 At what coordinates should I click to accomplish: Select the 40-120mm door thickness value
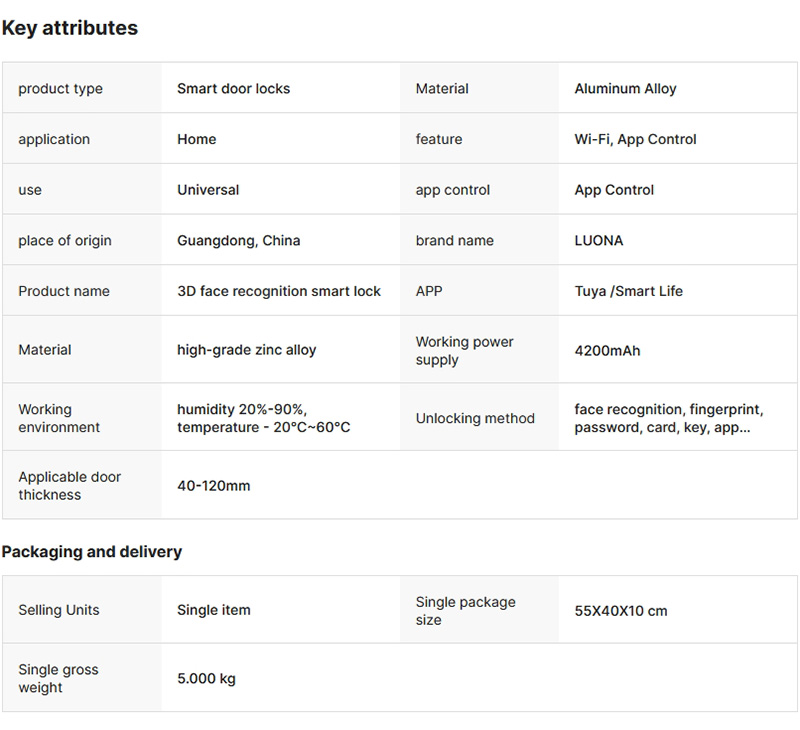click(213, 486)
